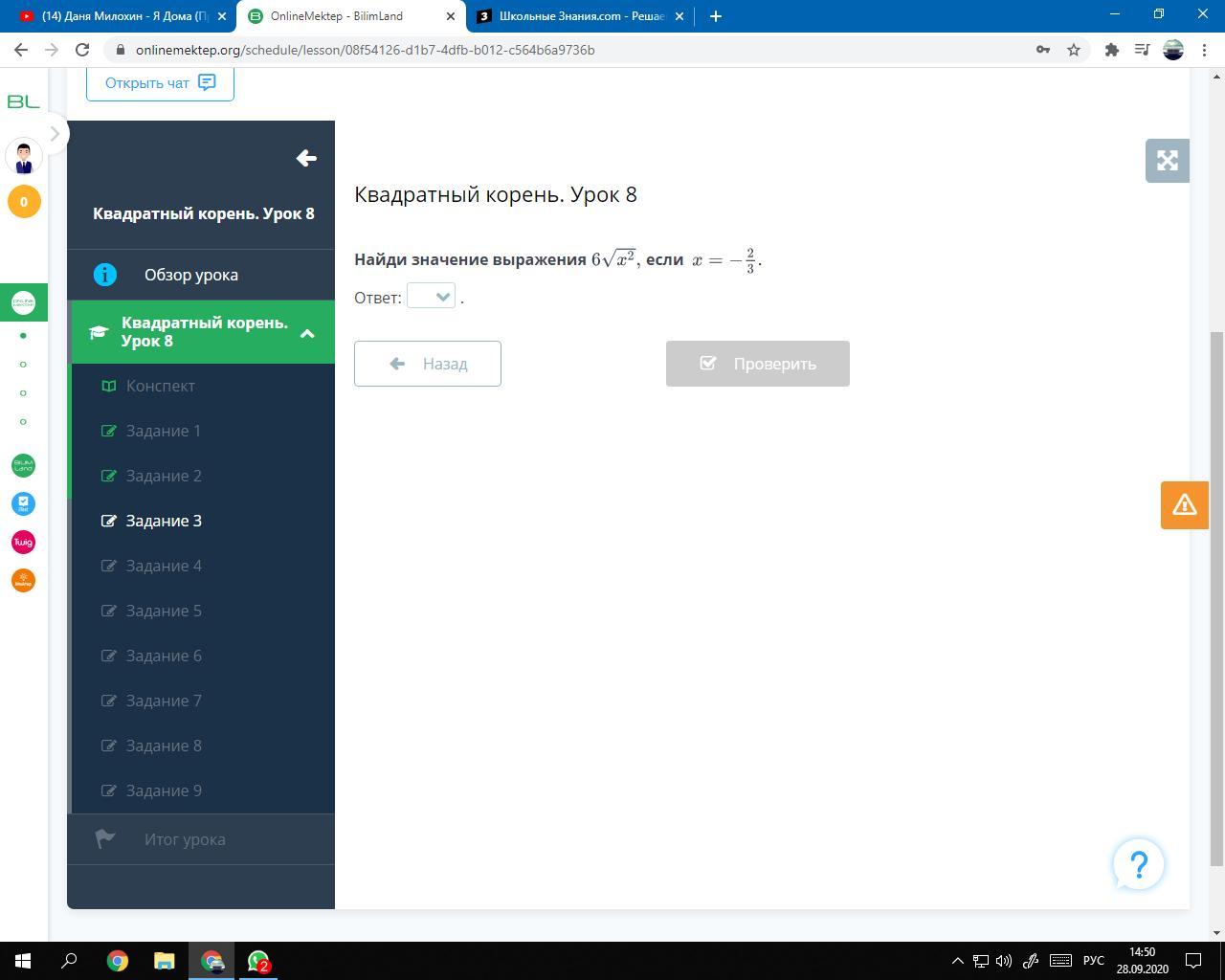Click the back arrow in sidebar header

[306, 159]
